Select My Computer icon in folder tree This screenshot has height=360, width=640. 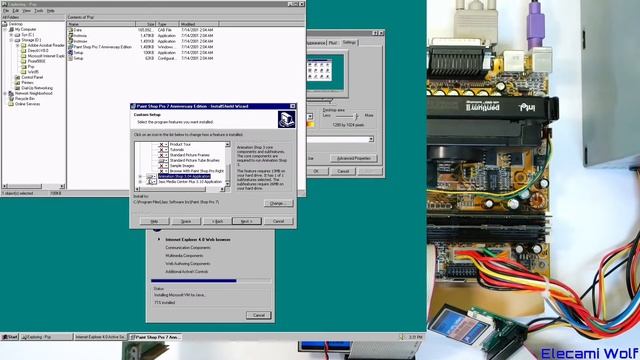tap(11, 29)
